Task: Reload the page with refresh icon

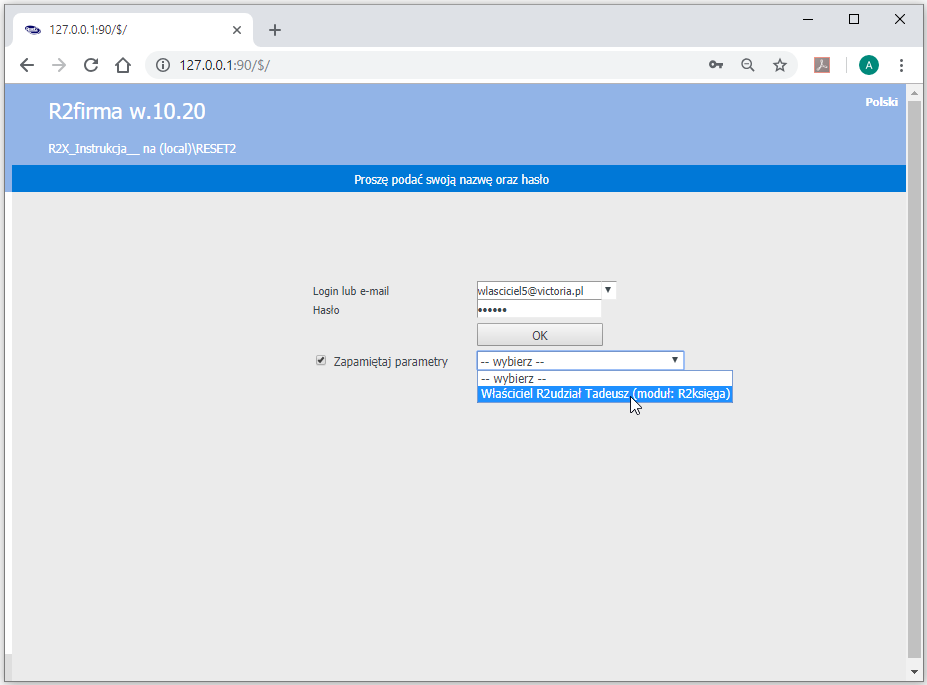Action: tap(91, 65)
